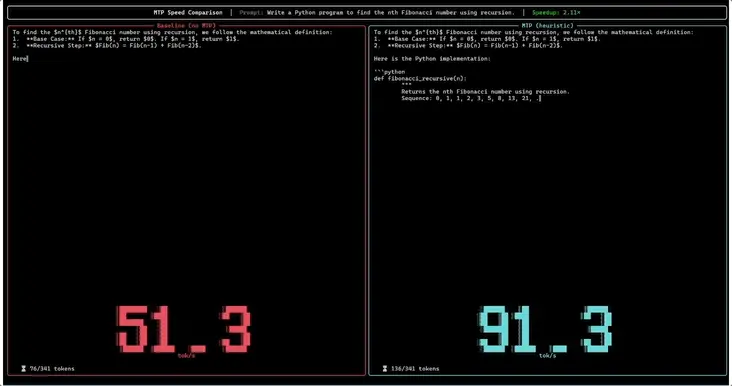Viewport: 732px width, 386px height.
Task: Click the cyan 91.3 speed readout
Action: (x=545, y=329)
